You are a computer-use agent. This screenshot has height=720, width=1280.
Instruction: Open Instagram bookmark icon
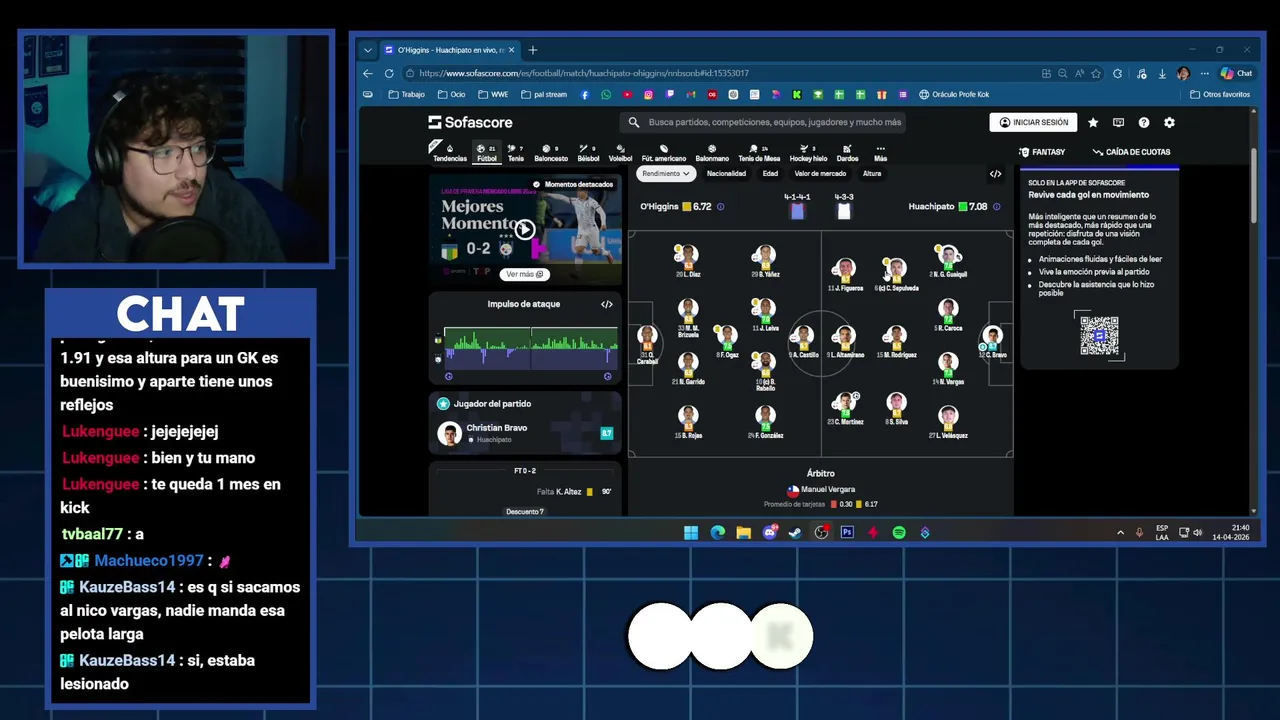point(648,95)
